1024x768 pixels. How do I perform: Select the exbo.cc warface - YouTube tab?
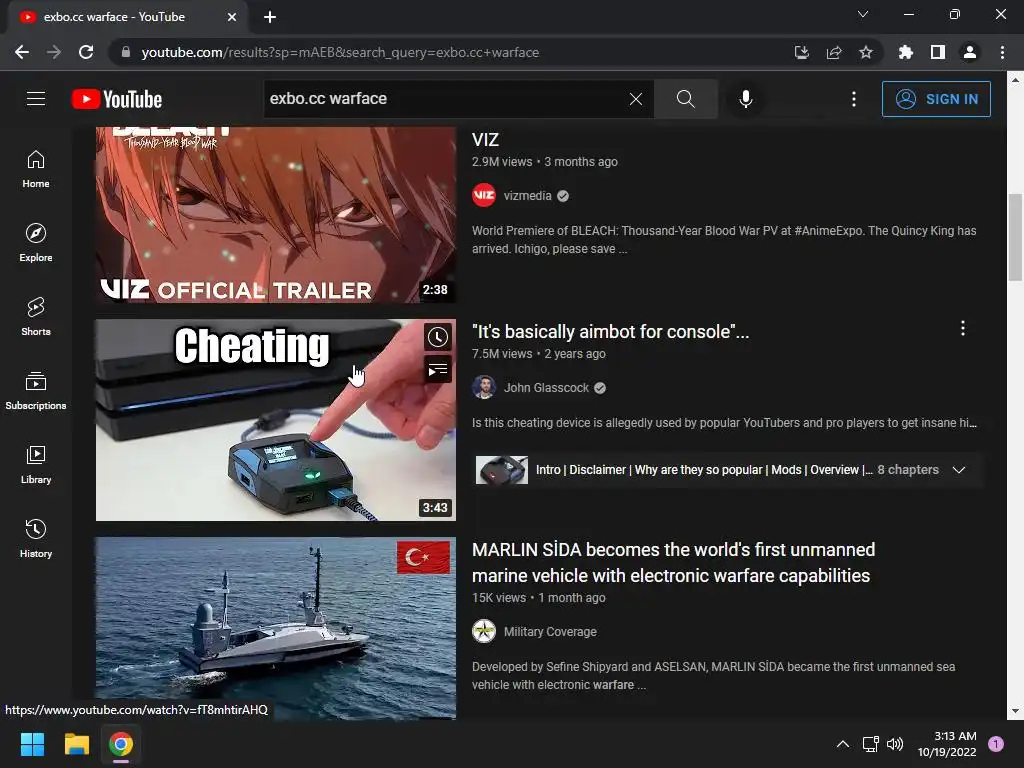(x=128, y=17)
